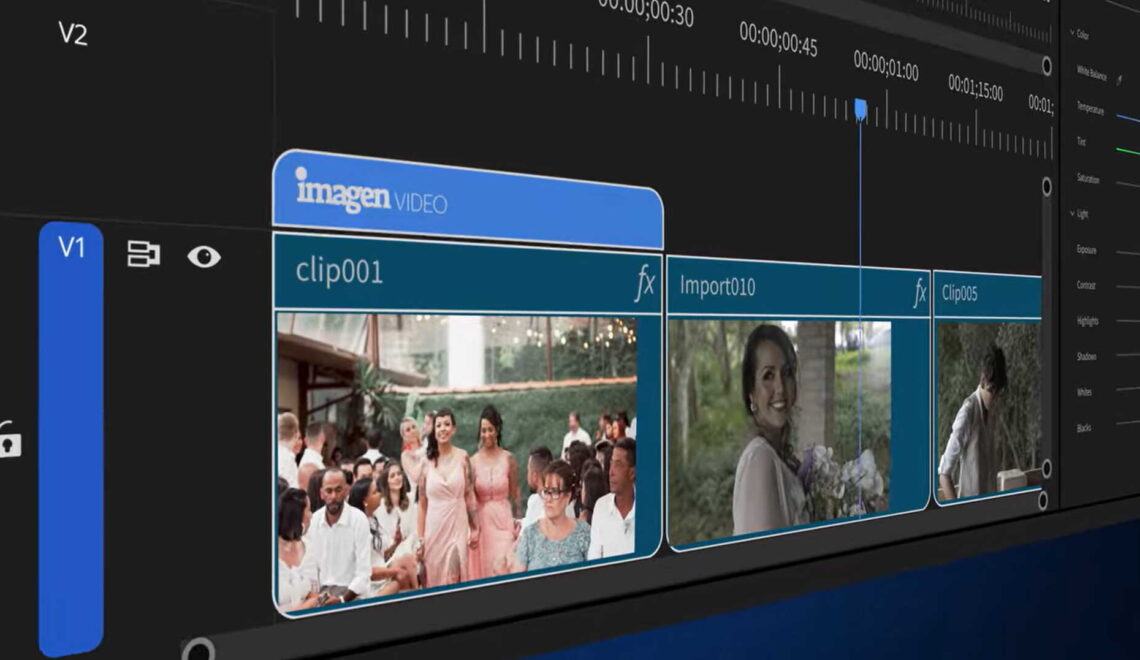
Task: Click the blue playhead marker on ruler
Action: click(x=860, y=108)
